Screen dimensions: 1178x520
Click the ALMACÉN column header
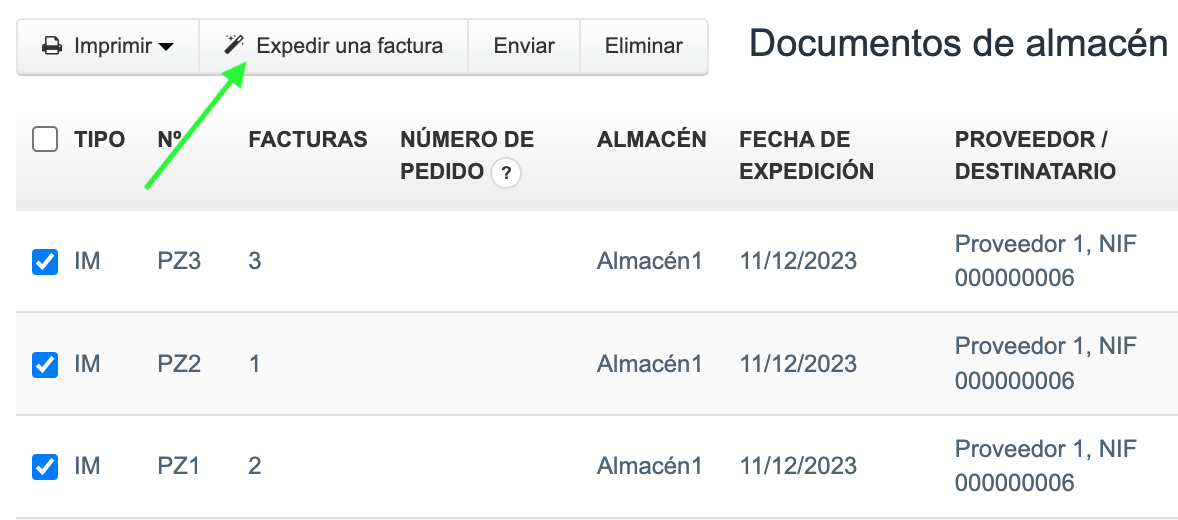click(652, 140)
